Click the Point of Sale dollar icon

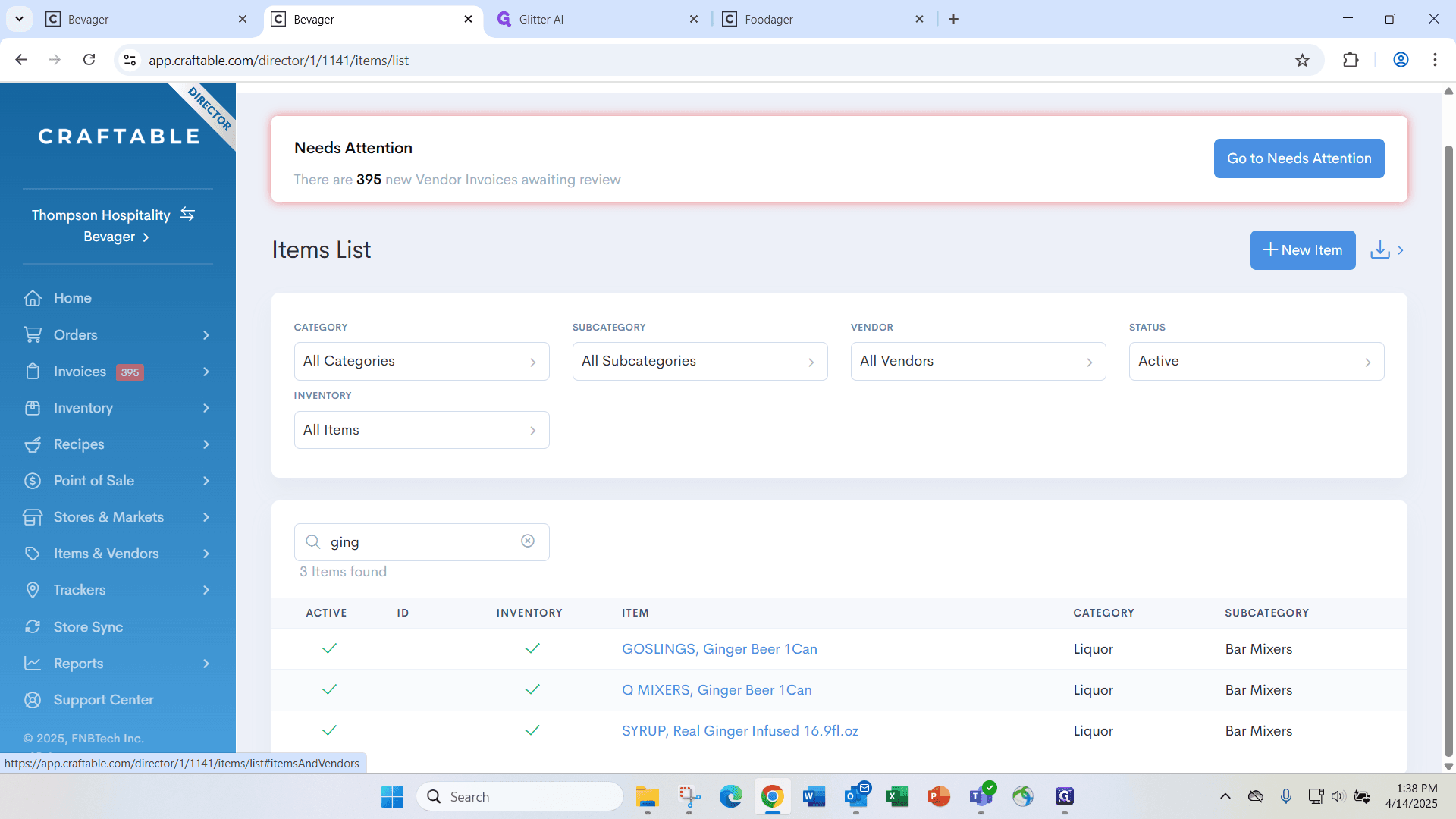pyautogui.click(x=33, y=481)
